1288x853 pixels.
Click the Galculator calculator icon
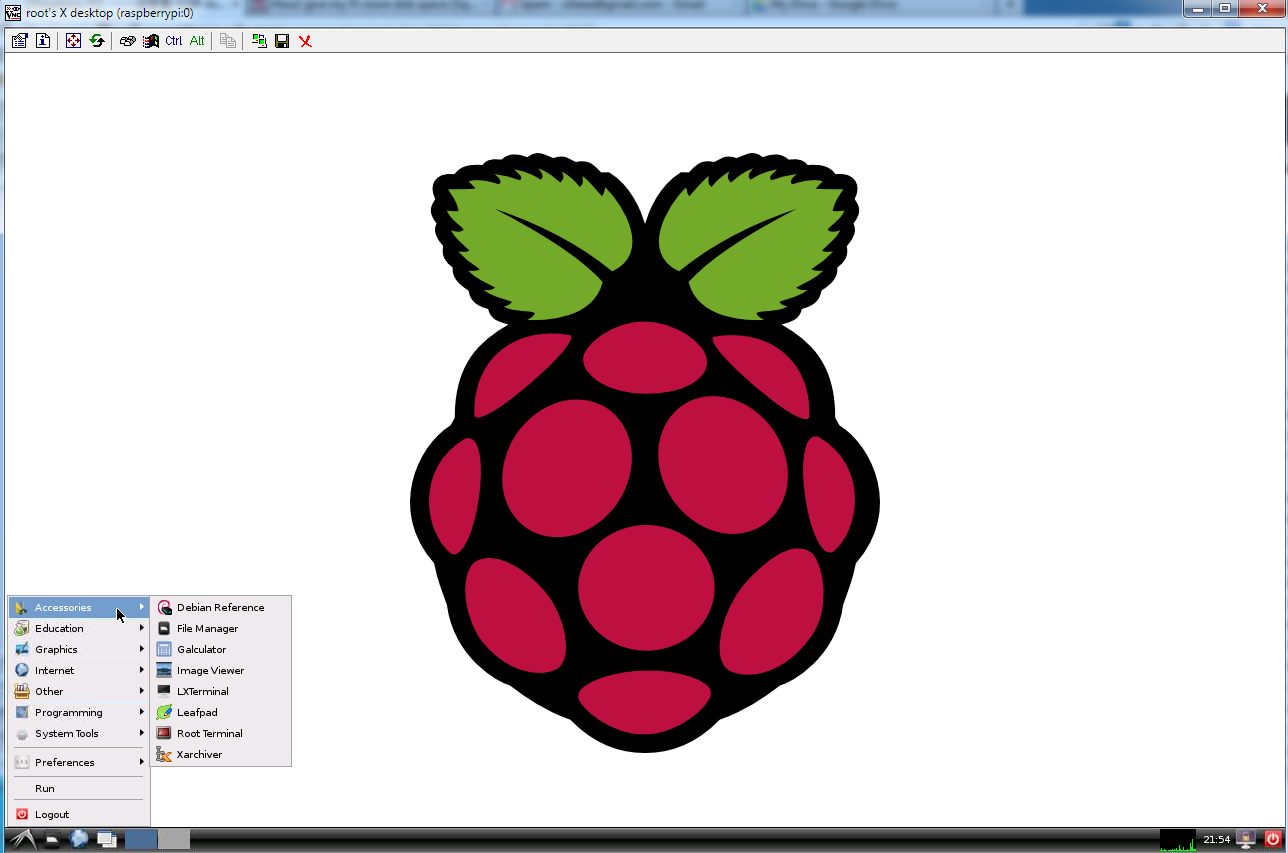165,650
